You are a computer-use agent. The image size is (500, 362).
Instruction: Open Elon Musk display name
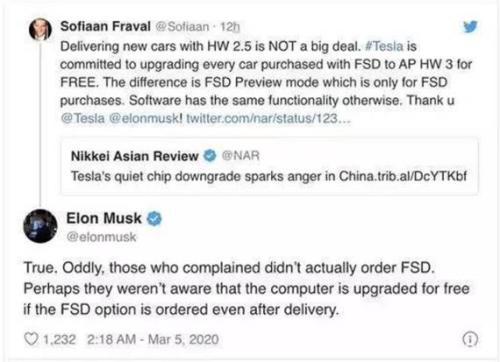104,218
